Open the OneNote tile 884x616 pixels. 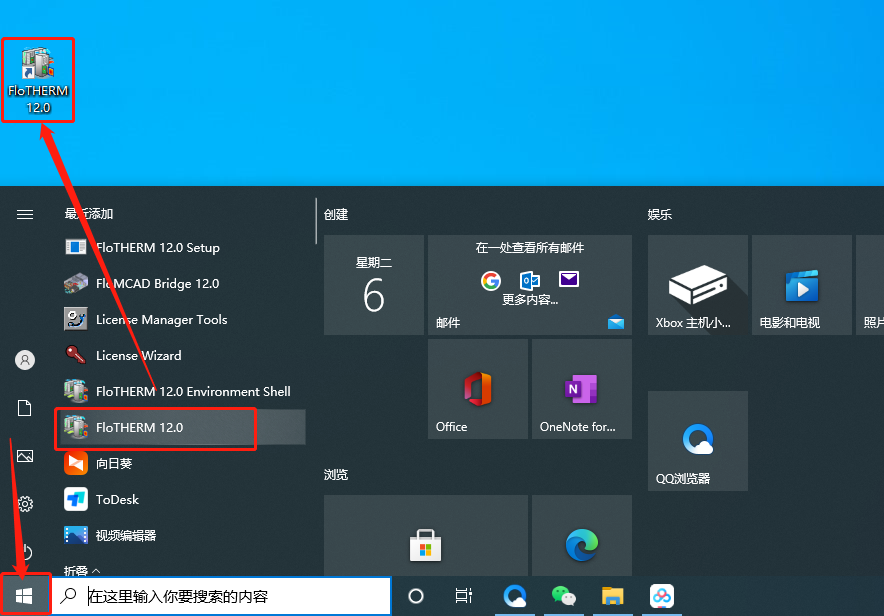tap(582, 389)
